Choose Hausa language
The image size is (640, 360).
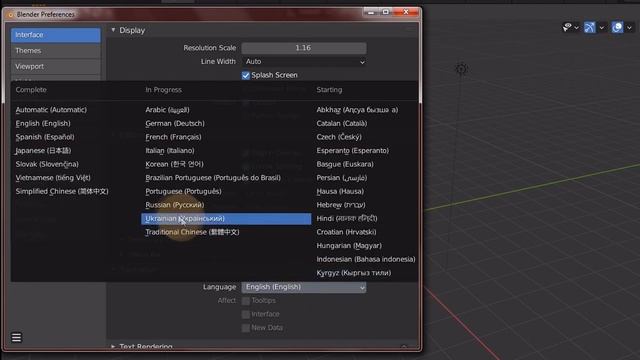(x=340, y=191)
